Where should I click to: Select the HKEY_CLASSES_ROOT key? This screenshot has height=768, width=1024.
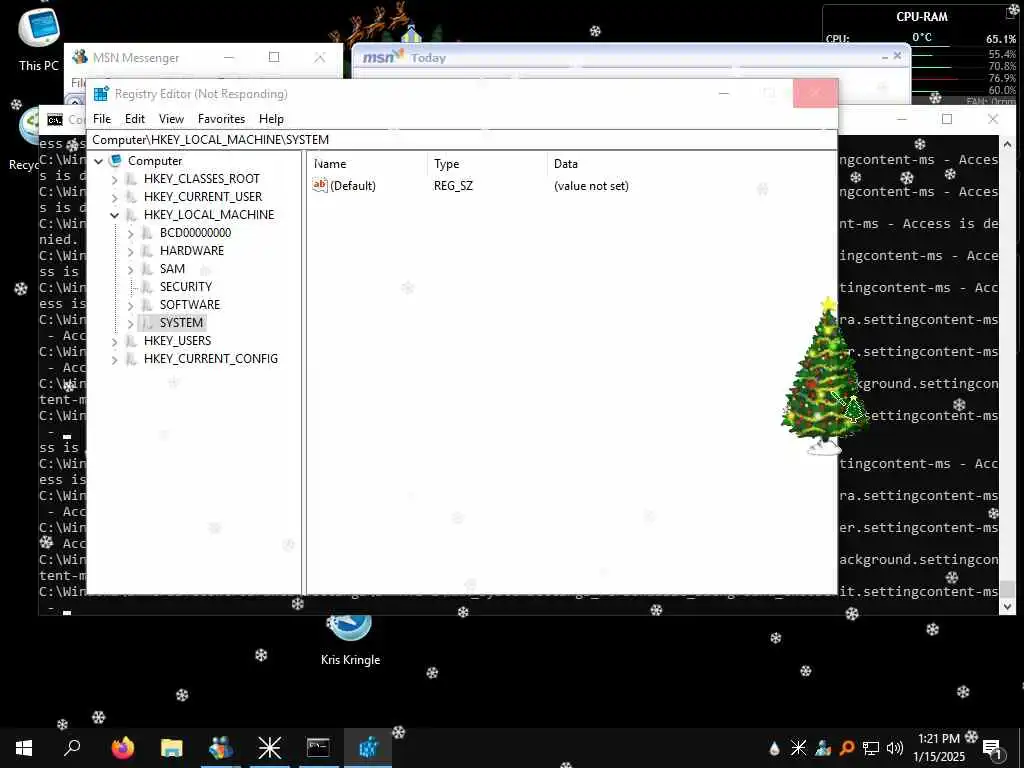[202, 179]
